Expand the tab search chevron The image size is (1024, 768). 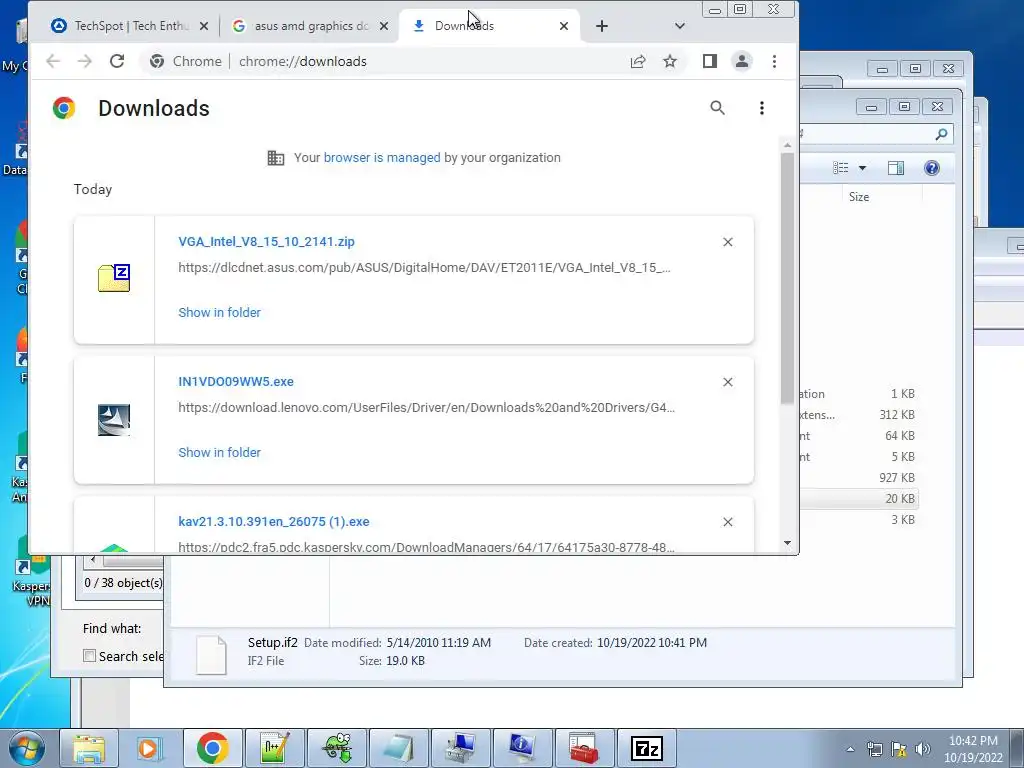[x=680, y=26]
